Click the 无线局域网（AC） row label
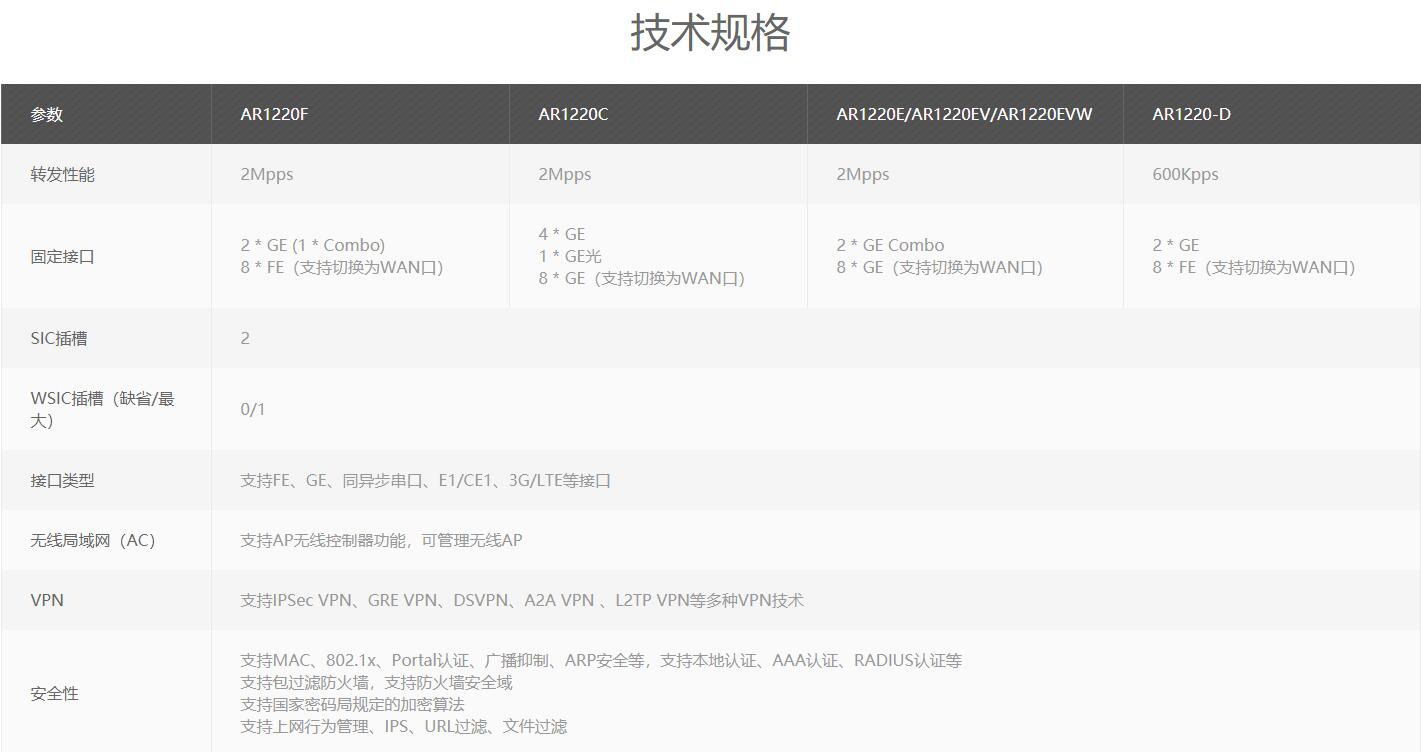The width and height of the screenshot is (1421, 752). coord(93,540)
